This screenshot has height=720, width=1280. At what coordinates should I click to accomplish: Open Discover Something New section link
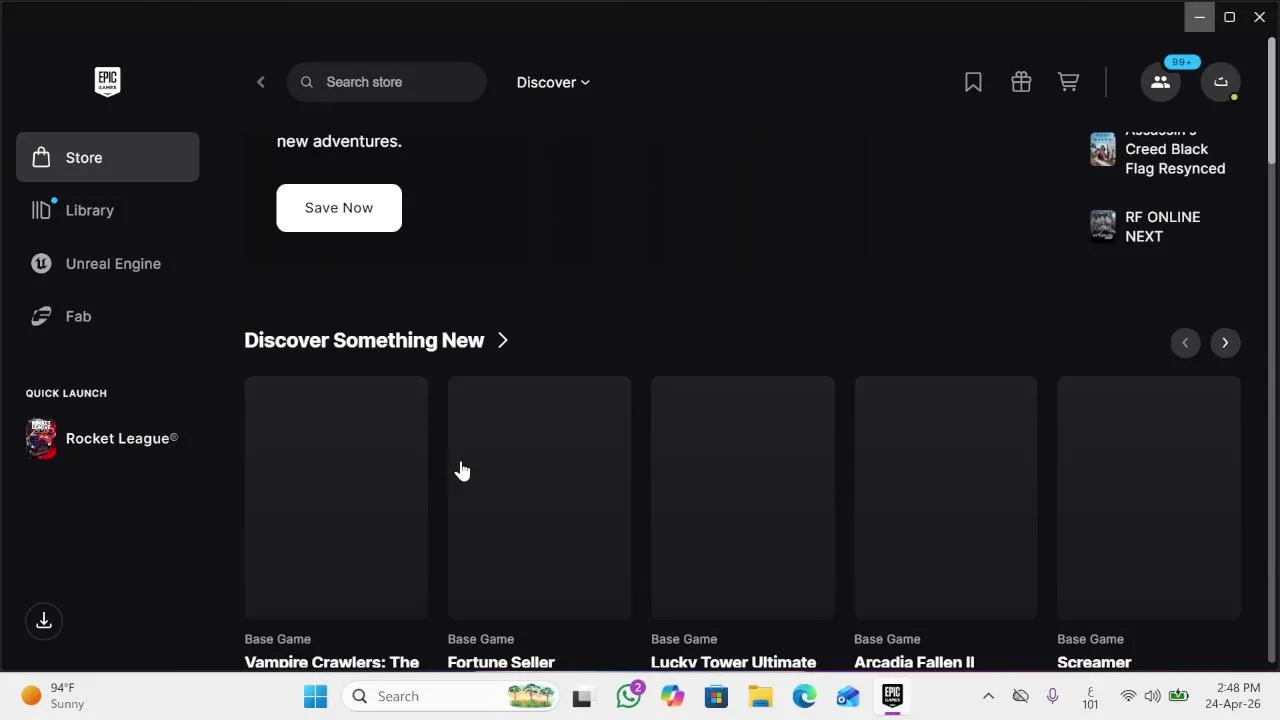pos(376,340)
